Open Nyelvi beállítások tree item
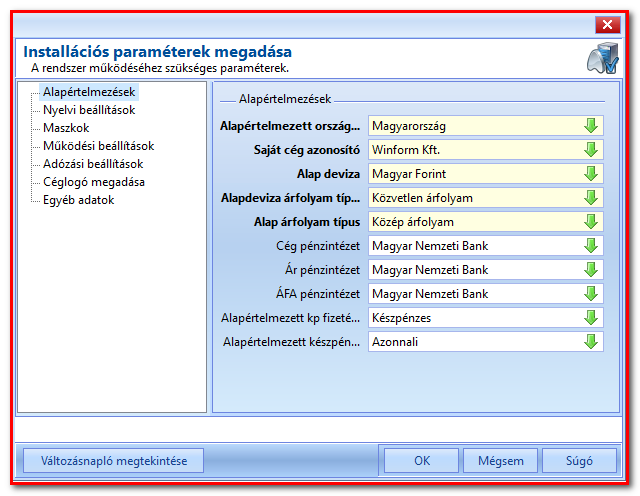 [x=89, y=110]
